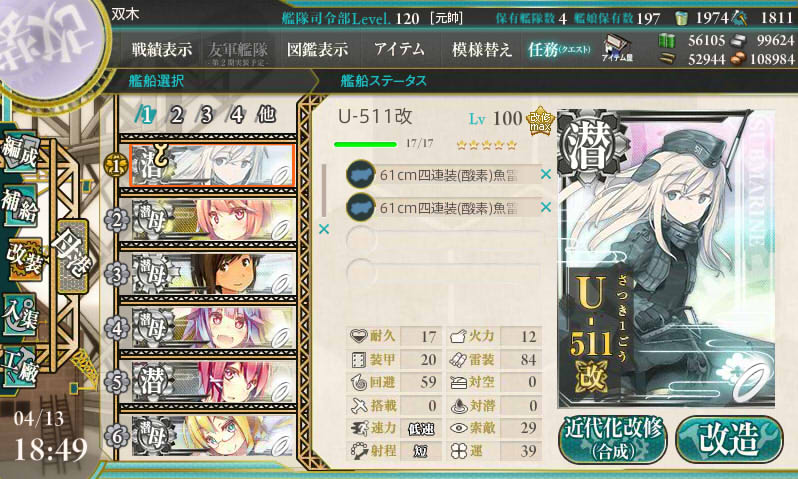Click the equipment list scrollbar

324,191
